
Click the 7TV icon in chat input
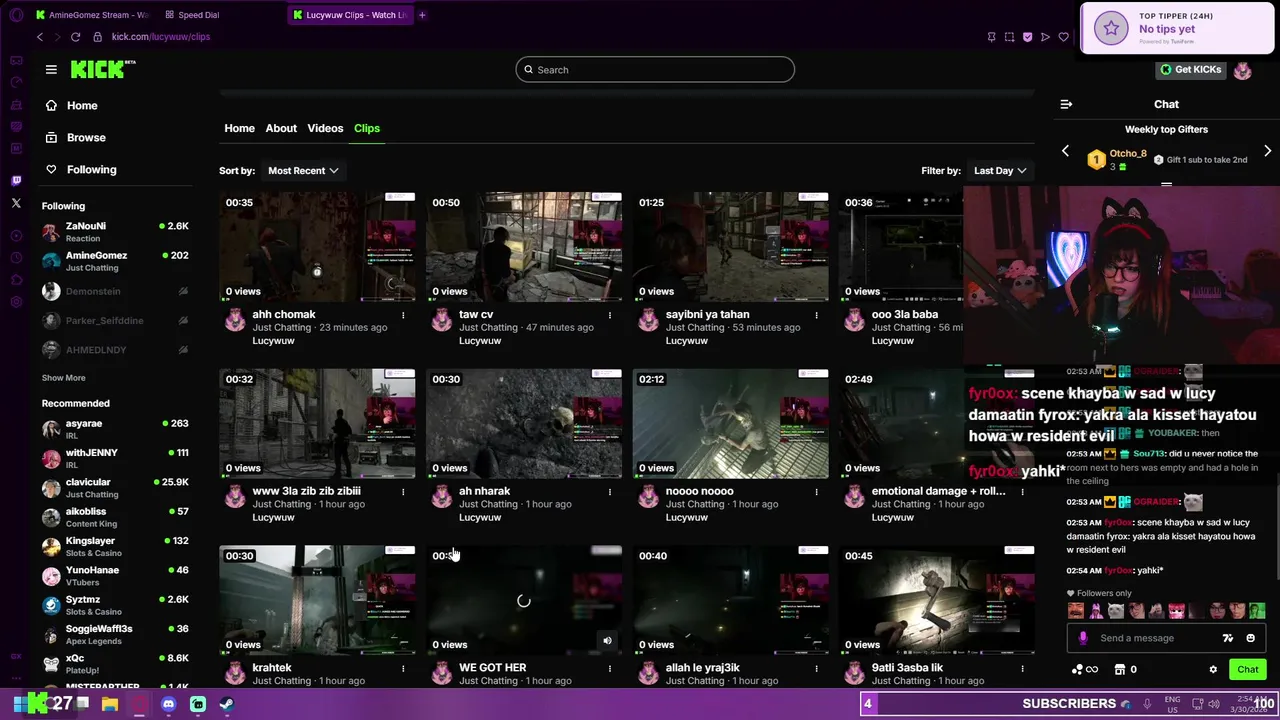(1228, 638)
